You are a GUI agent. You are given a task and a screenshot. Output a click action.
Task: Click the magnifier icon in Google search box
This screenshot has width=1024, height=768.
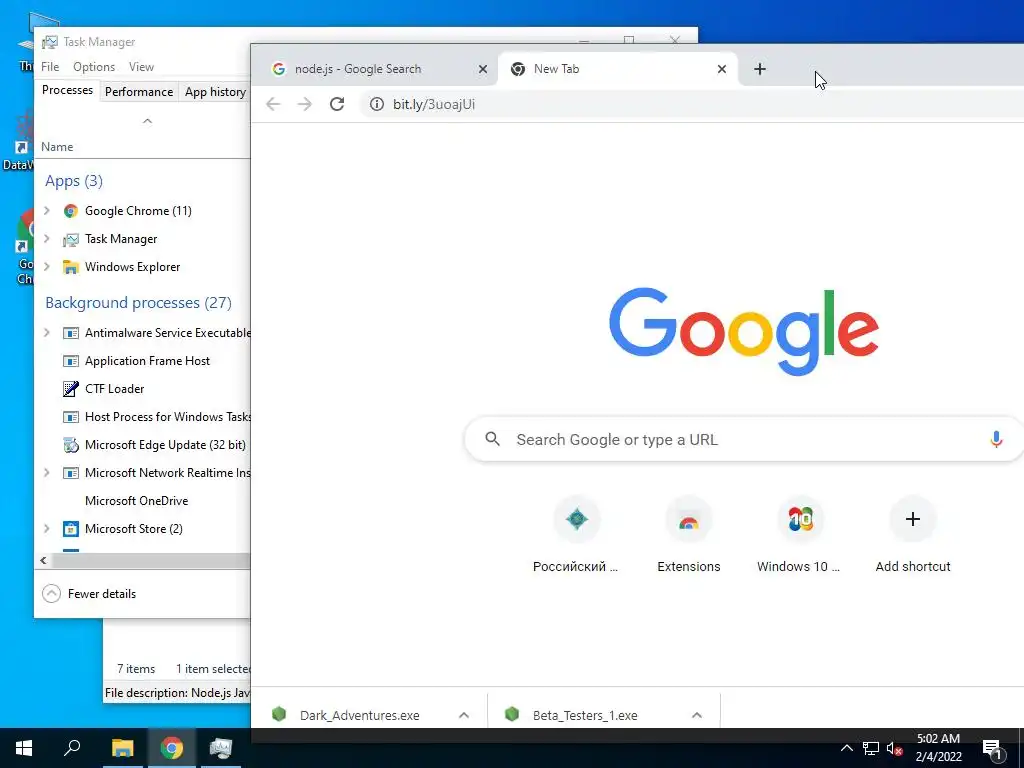click(x=492, y=439)
